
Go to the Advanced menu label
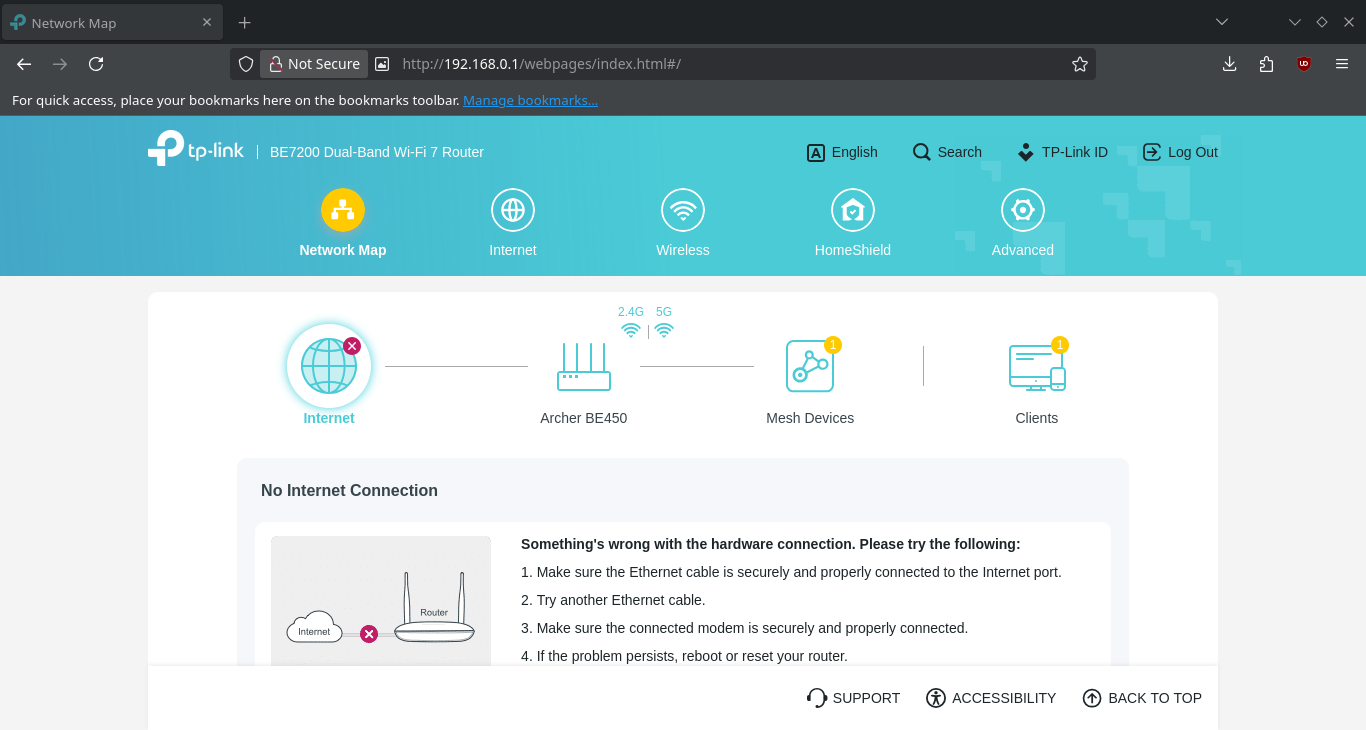1023,250
